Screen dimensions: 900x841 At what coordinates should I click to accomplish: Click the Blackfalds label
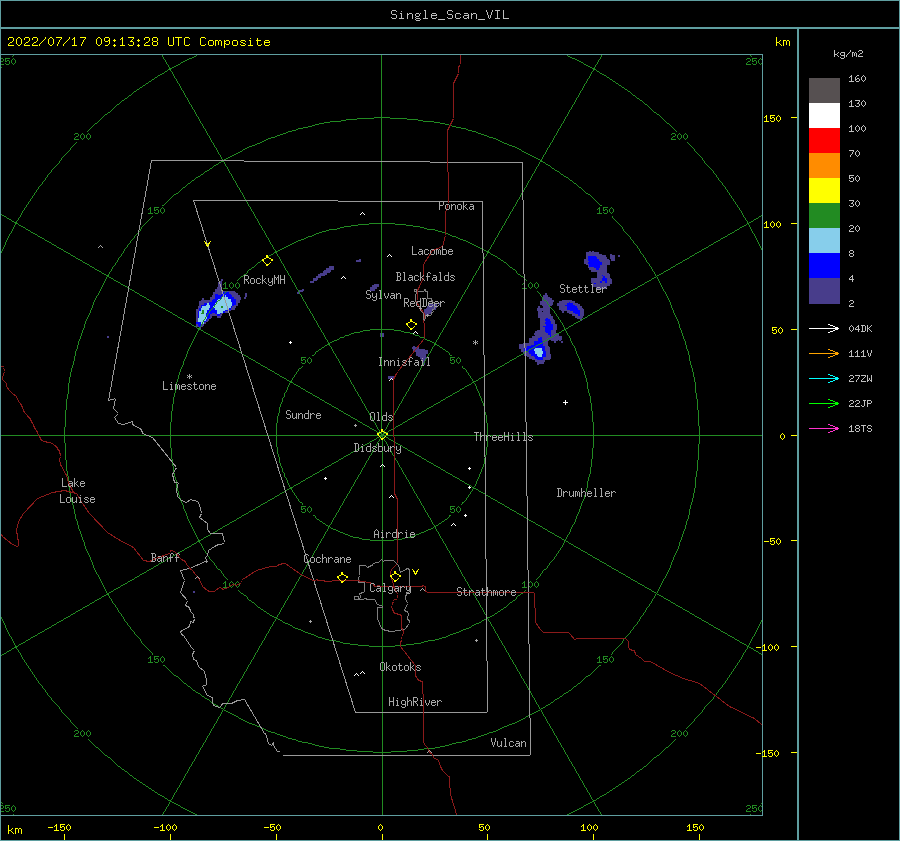(425, 277)
